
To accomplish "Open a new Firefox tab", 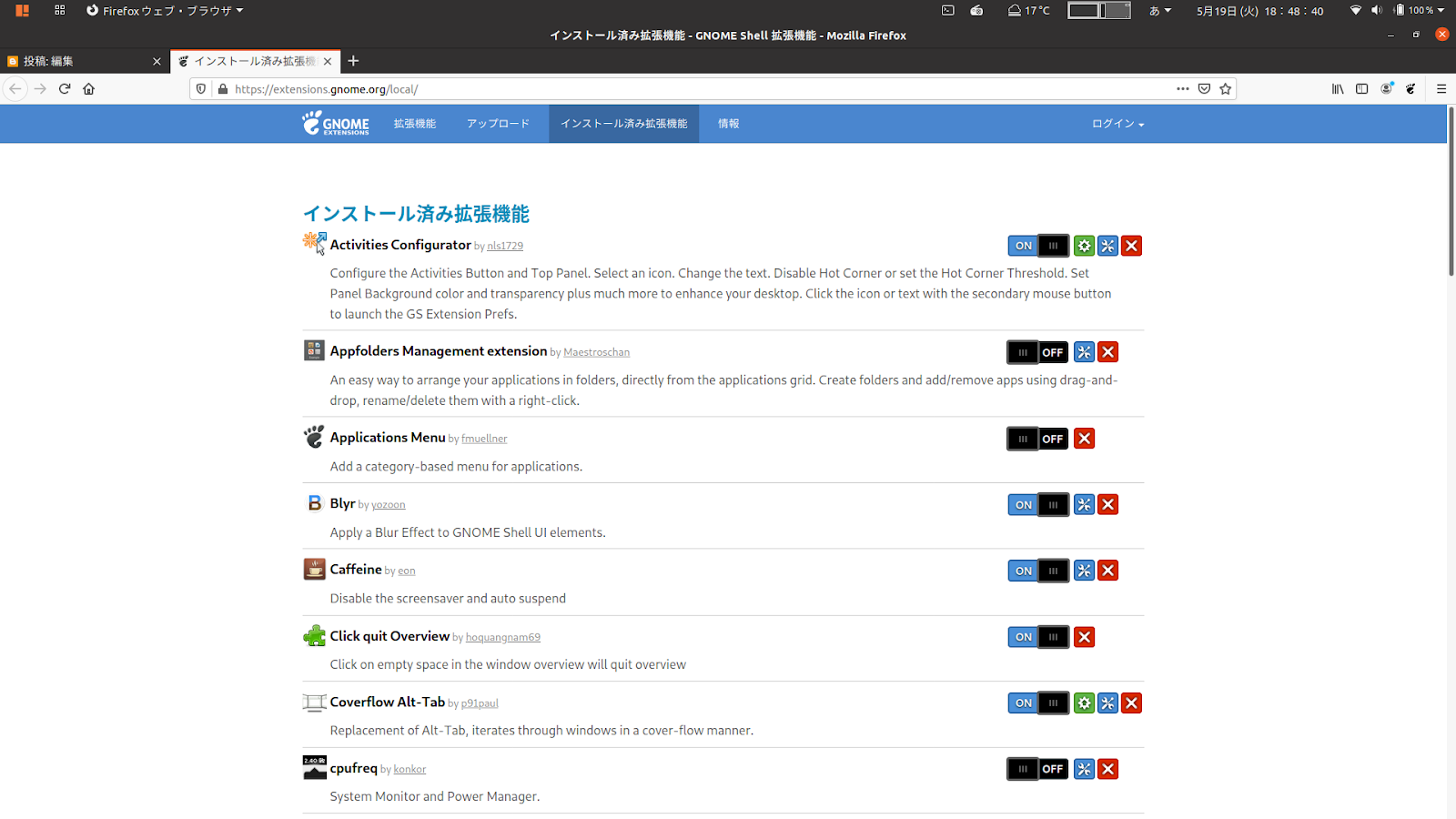I will [x=353, y=61].
